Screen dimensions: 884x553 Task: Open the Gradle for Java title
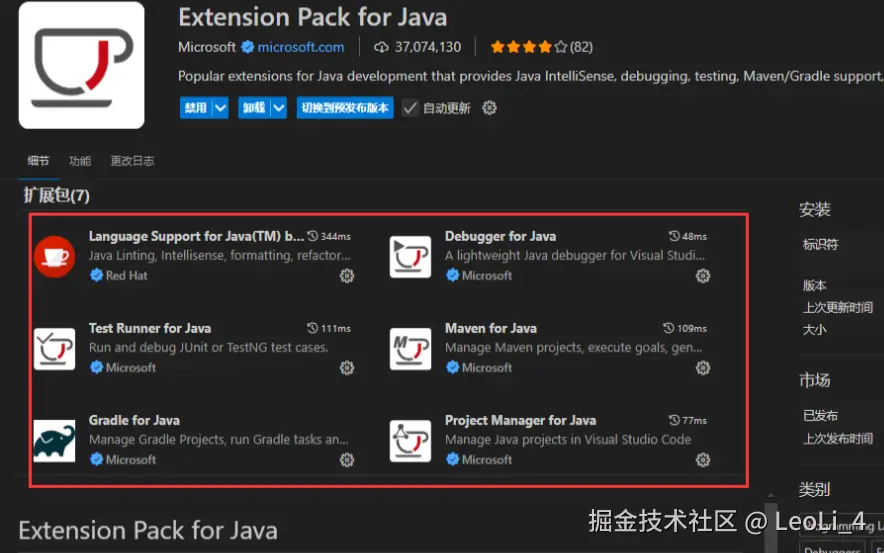coord(134,421)
